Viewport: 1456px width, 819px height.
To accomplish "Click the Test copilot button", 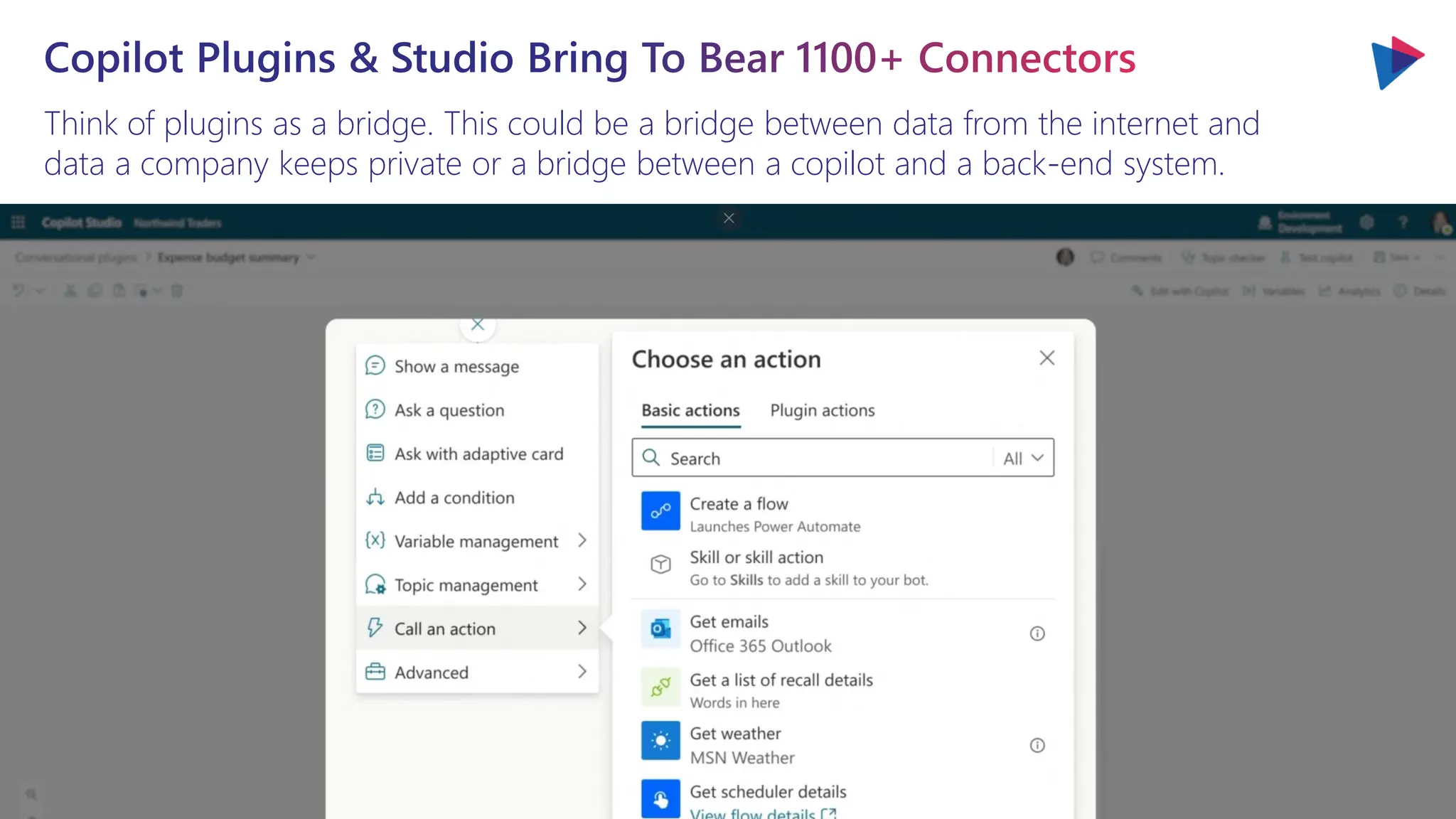I will click(x=1317, y=257).
